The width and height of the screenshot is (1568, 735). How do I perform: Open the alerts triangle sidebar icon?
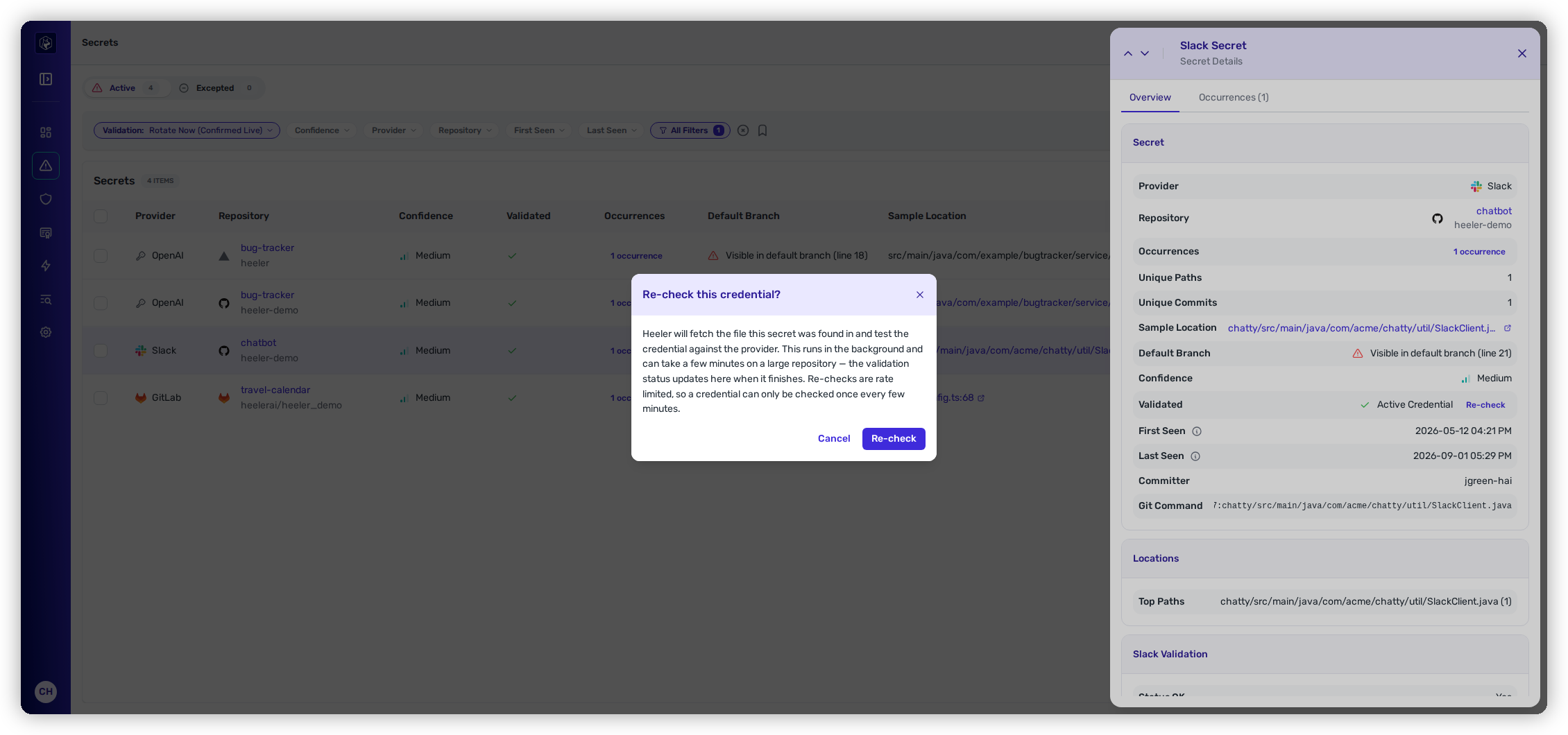(46, 166)
